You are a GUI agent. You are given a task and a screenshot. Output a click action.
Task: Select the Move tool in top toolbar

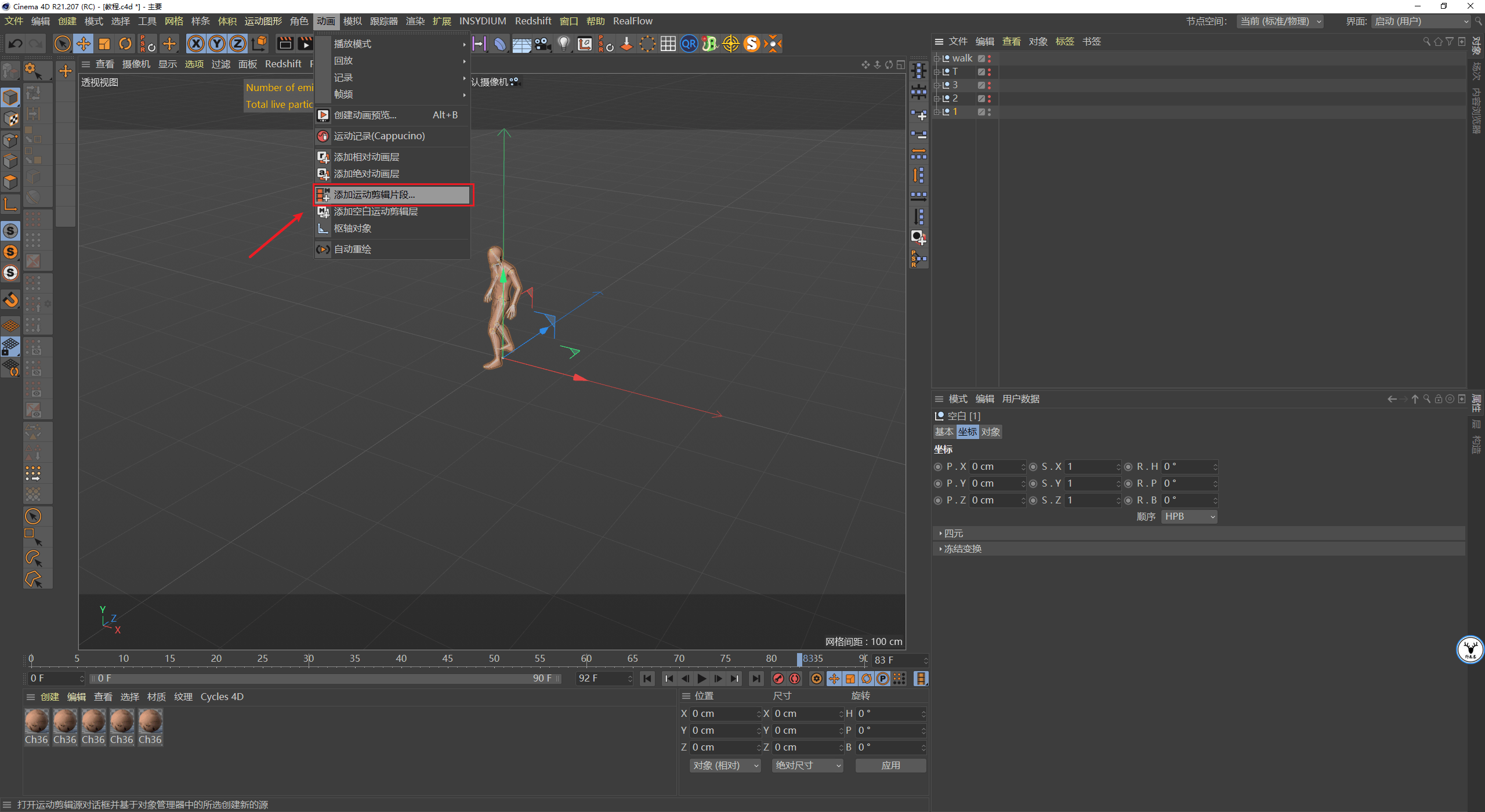point(84,43)
